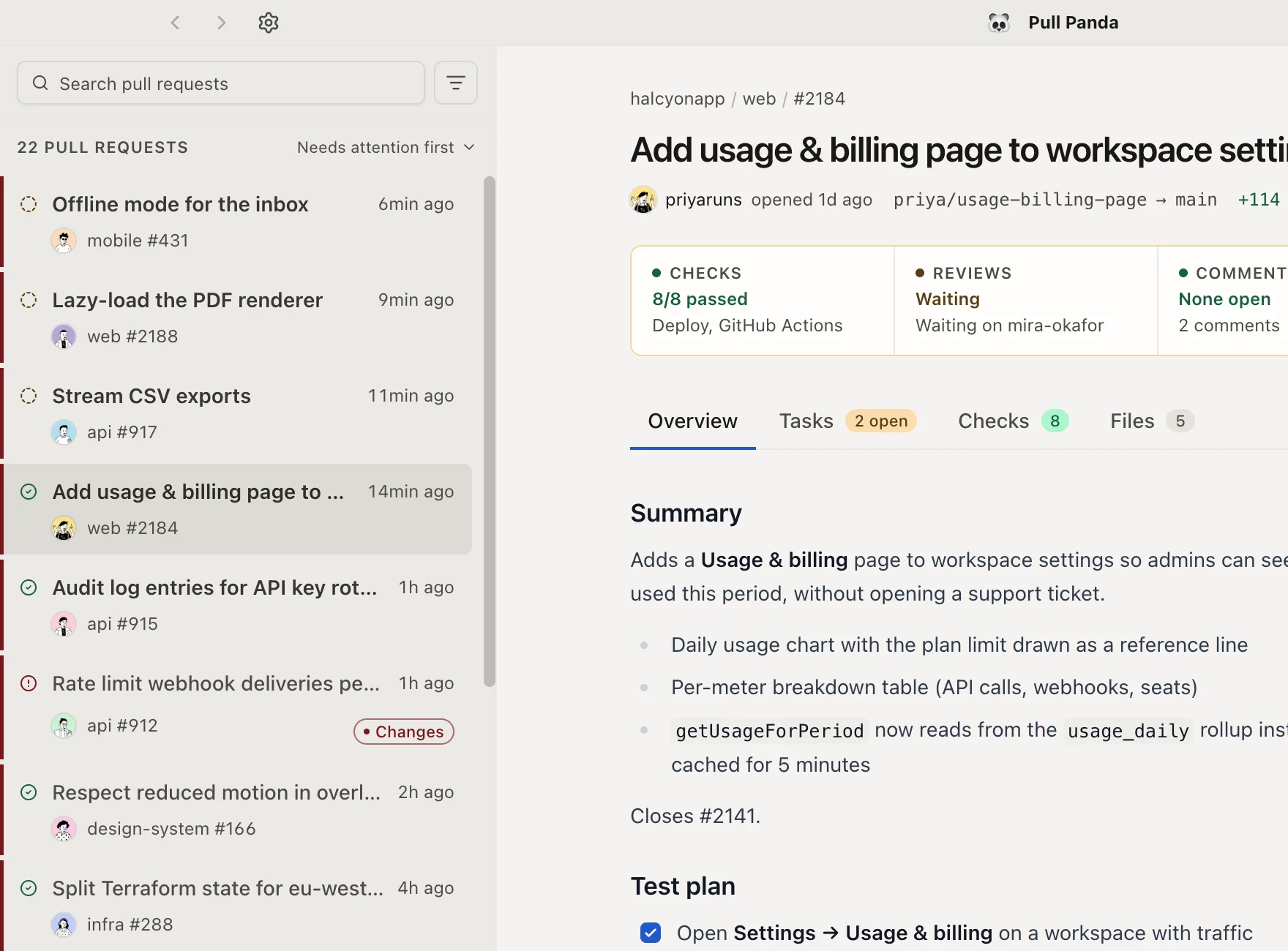Open settings via the gear icon
Viewport: 1288px width, 951px height.
(269, 23)
